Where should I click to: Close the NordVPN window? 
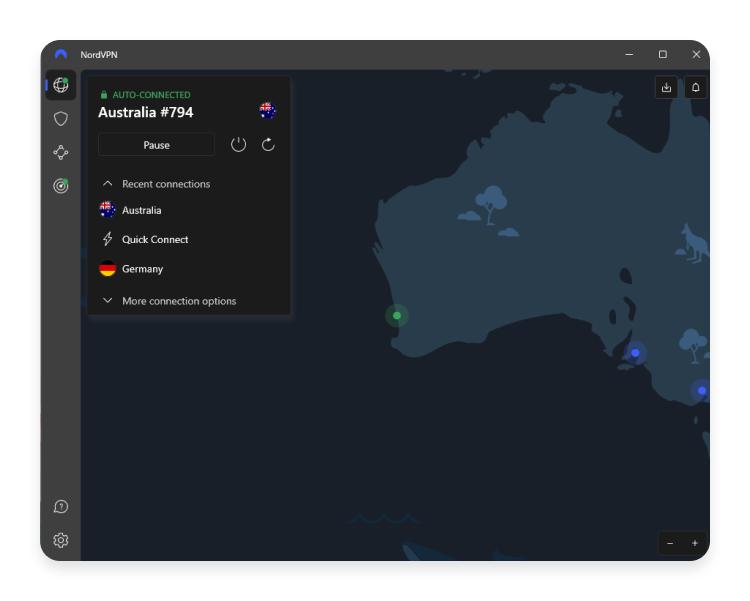pos(696,55)
